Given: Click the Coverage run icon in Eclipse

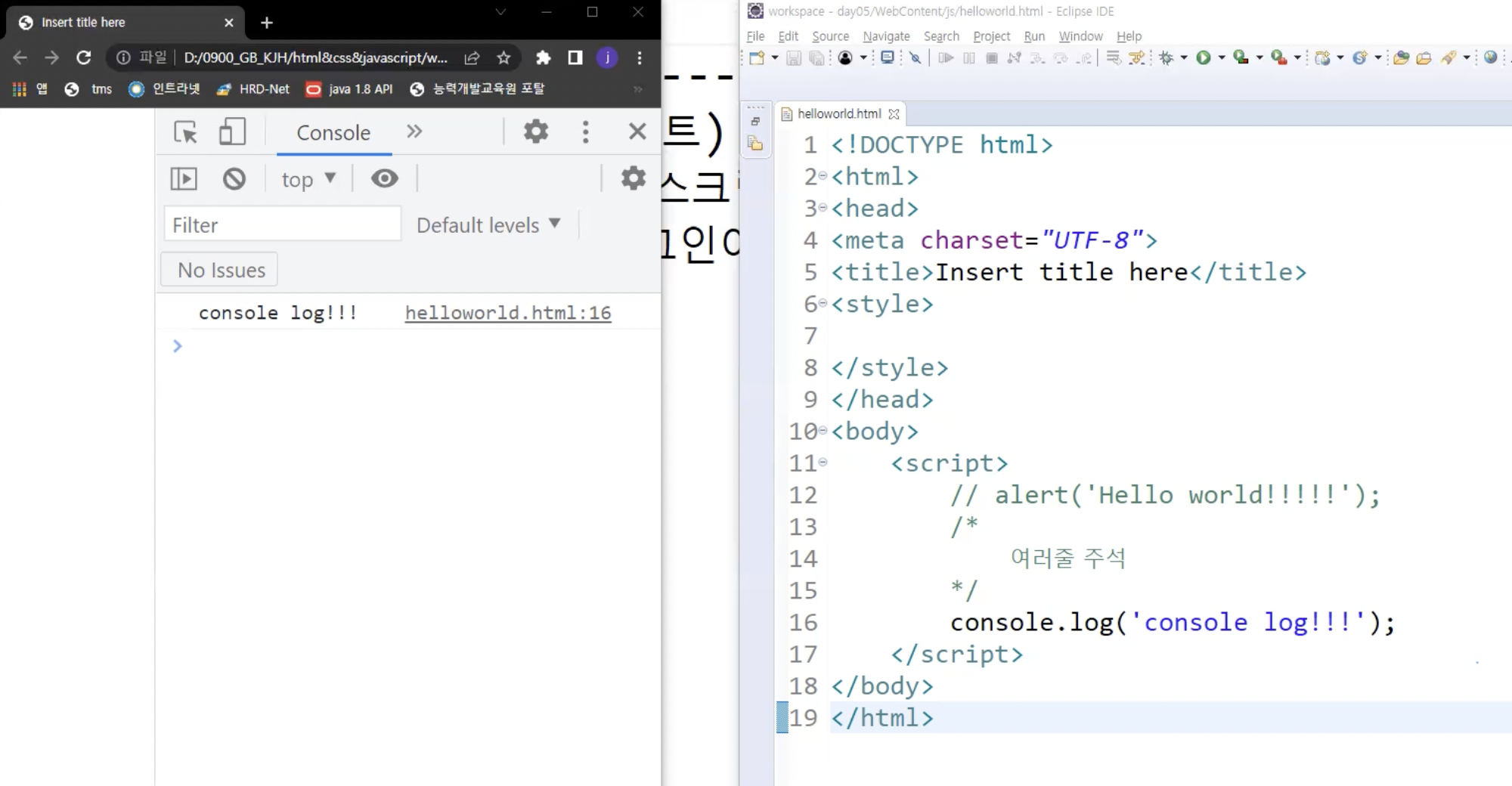Looking at the screenshot, I should pos(1241,57).
